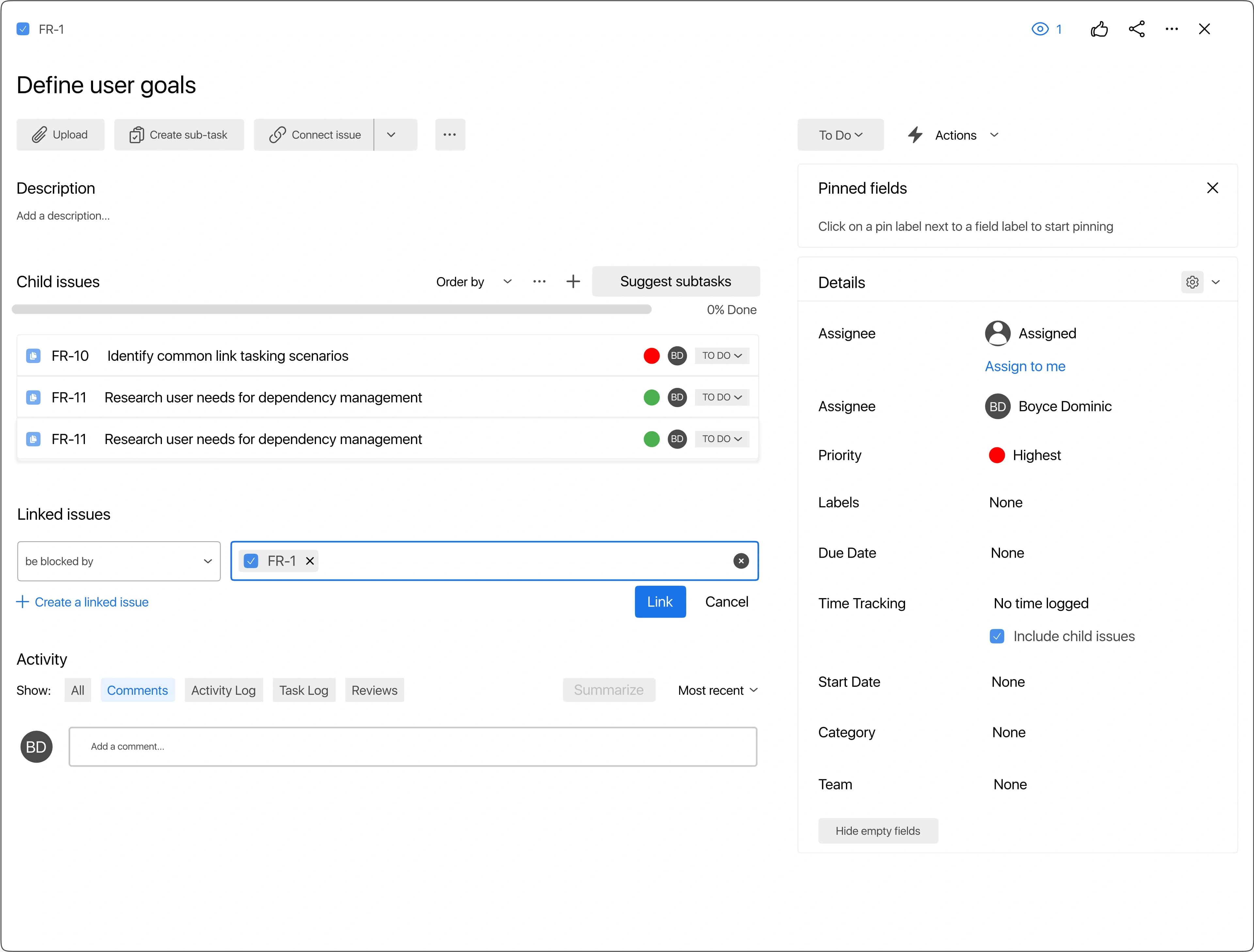Viewport: 1254px width, 952px height.
Task: Click Highest priority value
Action: point(1037,455)
